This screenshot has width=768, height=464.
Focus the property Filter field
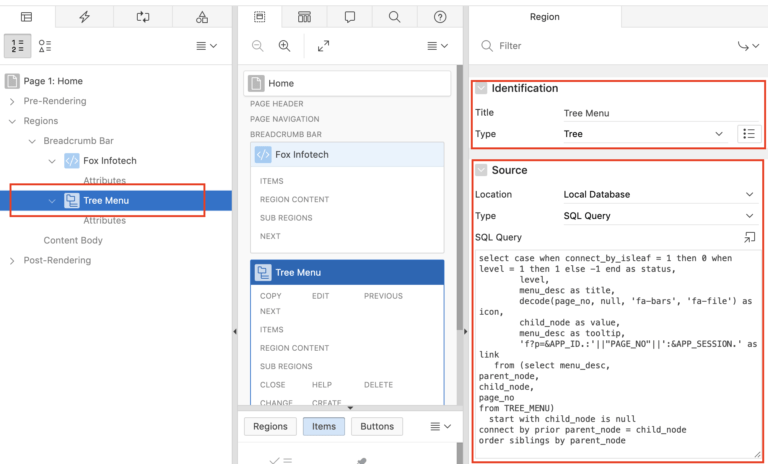pyautogui.click(x=605, y=46)
